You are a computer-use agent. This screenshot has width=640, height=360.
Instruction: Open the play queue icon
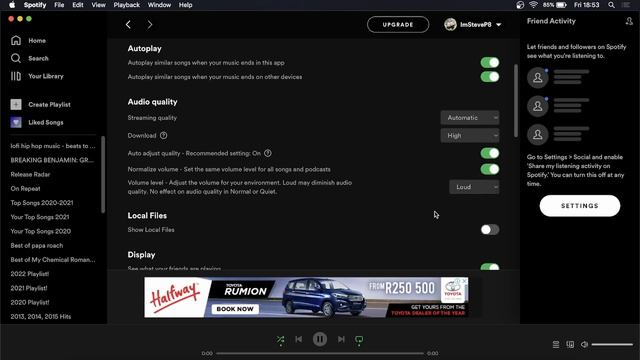556,344
